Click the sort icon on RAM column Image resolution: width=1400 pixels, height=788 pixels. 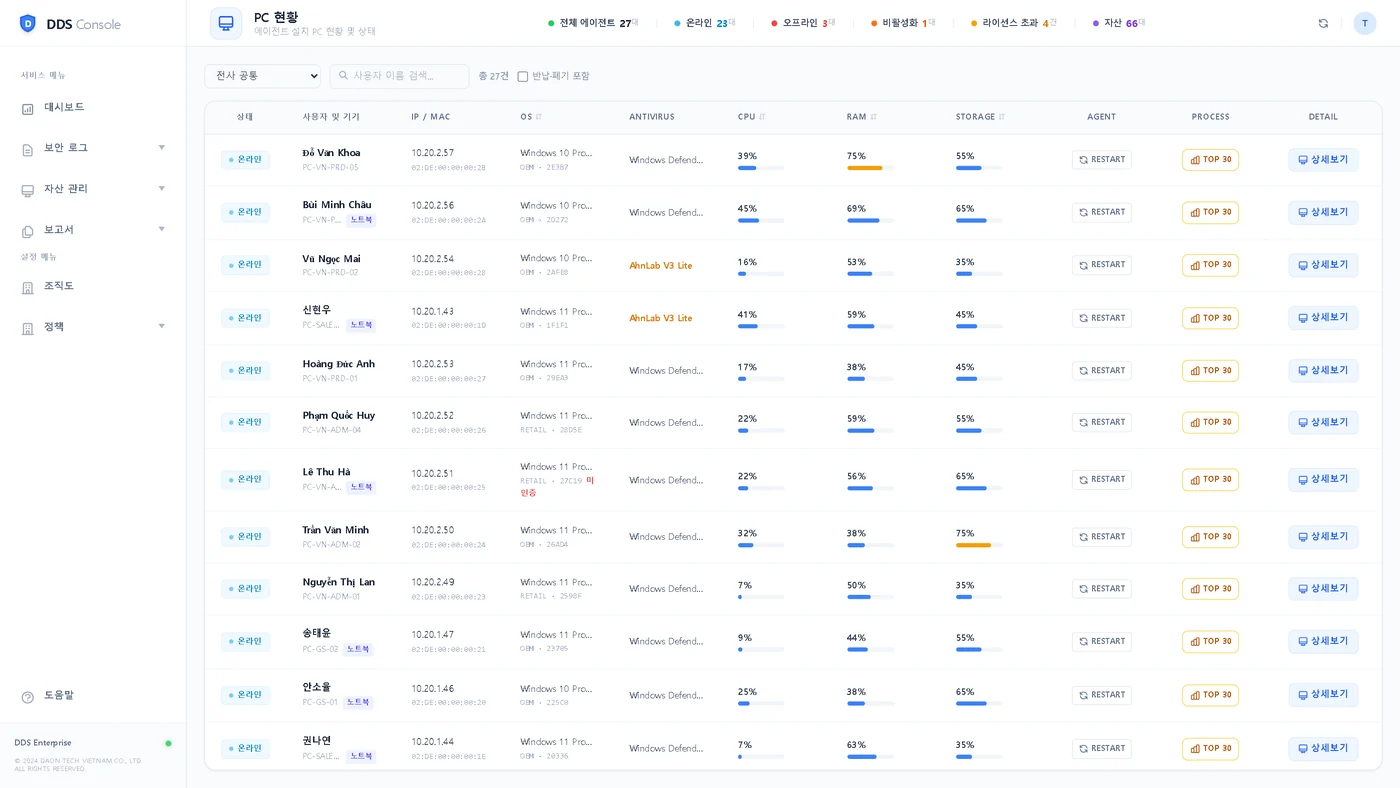[x=873, y=117]
